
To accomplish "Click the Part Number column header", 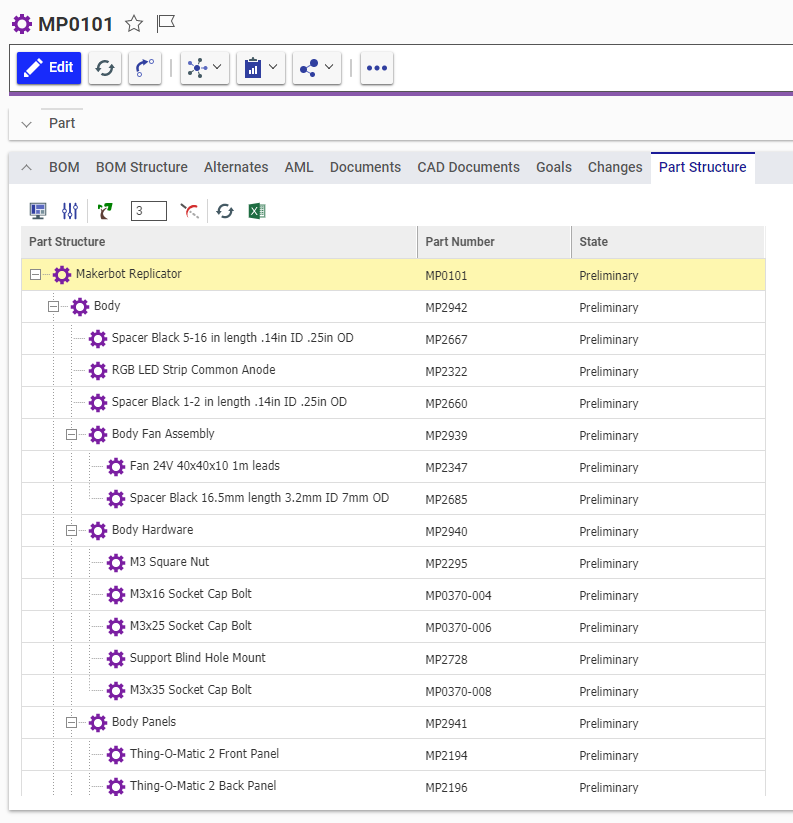I will [x=494, y=242].
